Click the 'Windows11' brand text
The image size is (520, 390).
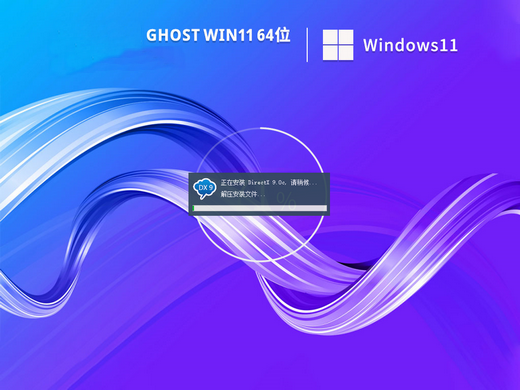pyautogui.click(x=410, y=45)
